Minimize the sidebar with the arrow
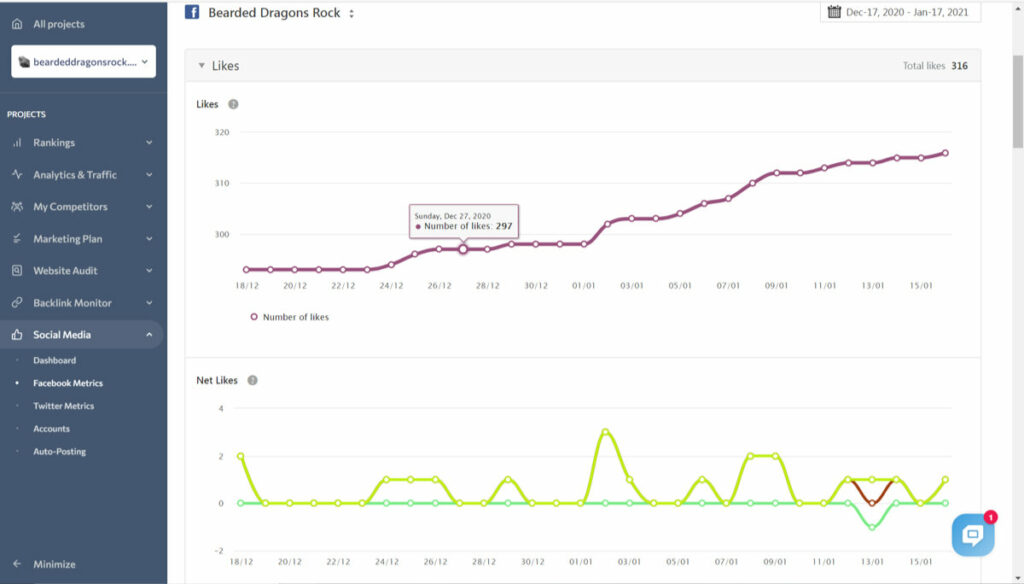Image resolution: width=1024 pixels, height=584 pixels. [18, 564]
